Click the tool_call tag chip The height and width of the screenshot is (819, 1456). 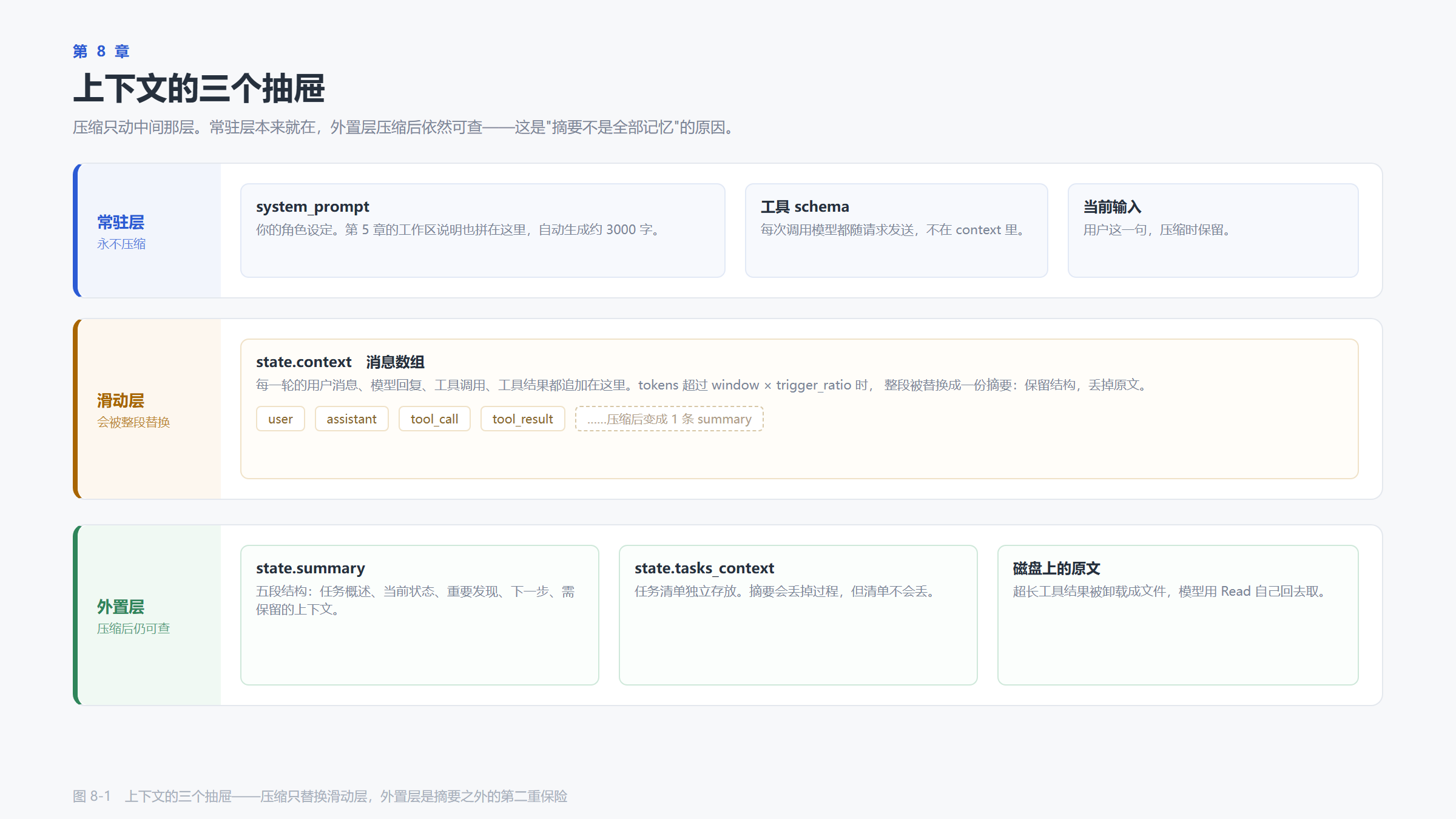[434, 419]
